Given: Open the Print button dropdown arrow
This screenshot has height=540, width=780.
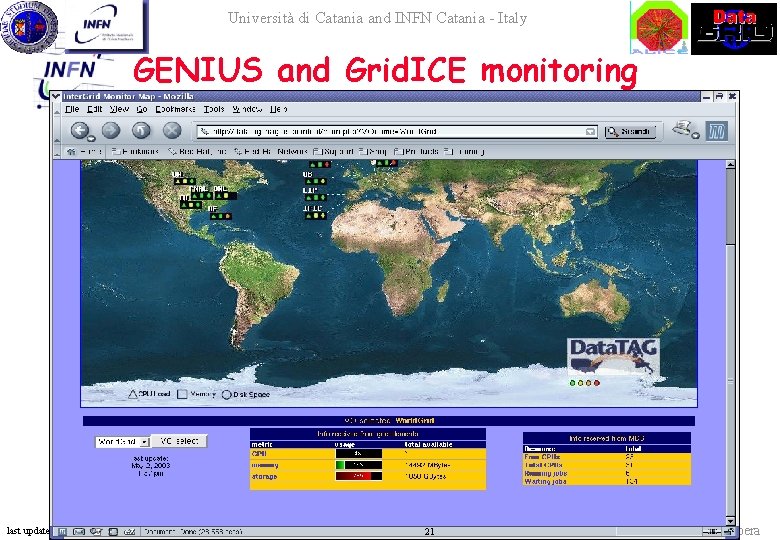Looking at the screenshot, I should [696, 135].
